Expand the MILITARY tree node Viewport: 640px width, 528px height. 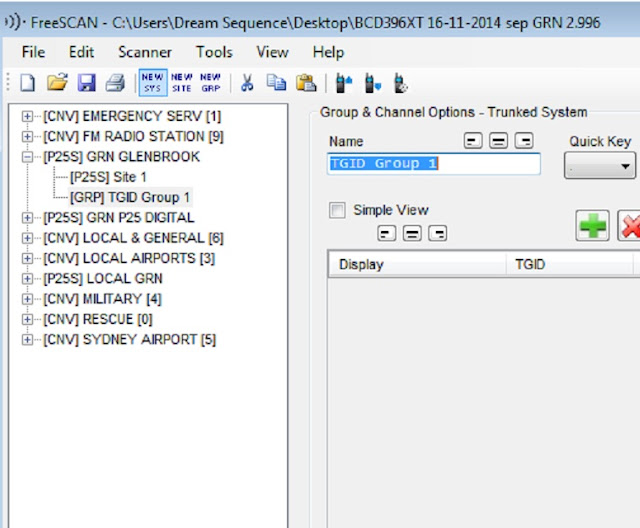pos(27,299)
